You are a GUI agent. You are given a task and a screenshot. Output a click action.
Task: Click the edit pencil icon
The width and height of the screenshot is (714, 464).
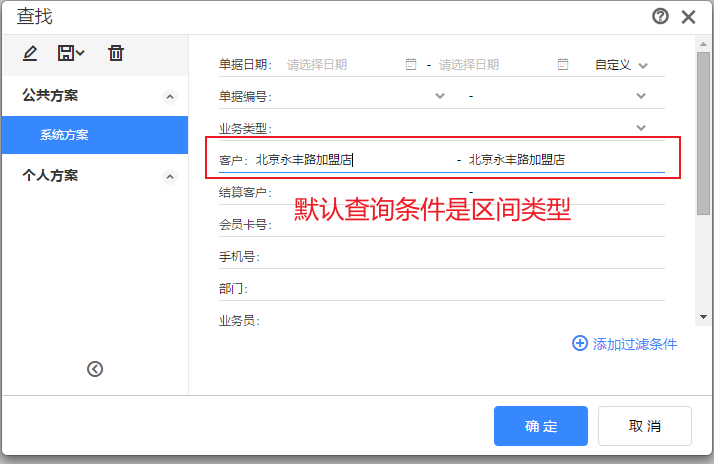[x=30, y=53]
